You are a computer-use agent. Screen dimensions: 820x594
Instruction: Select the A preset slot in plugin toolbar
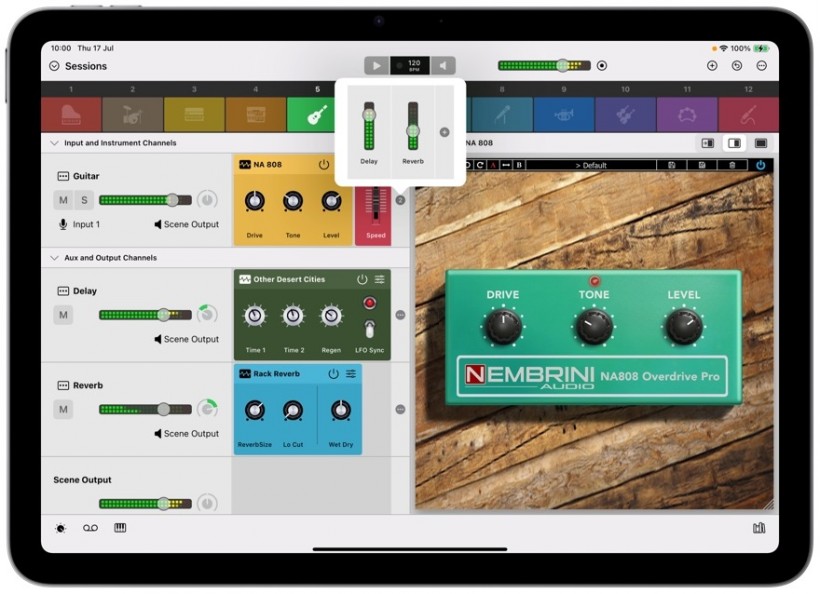click(x=493, y=165)
